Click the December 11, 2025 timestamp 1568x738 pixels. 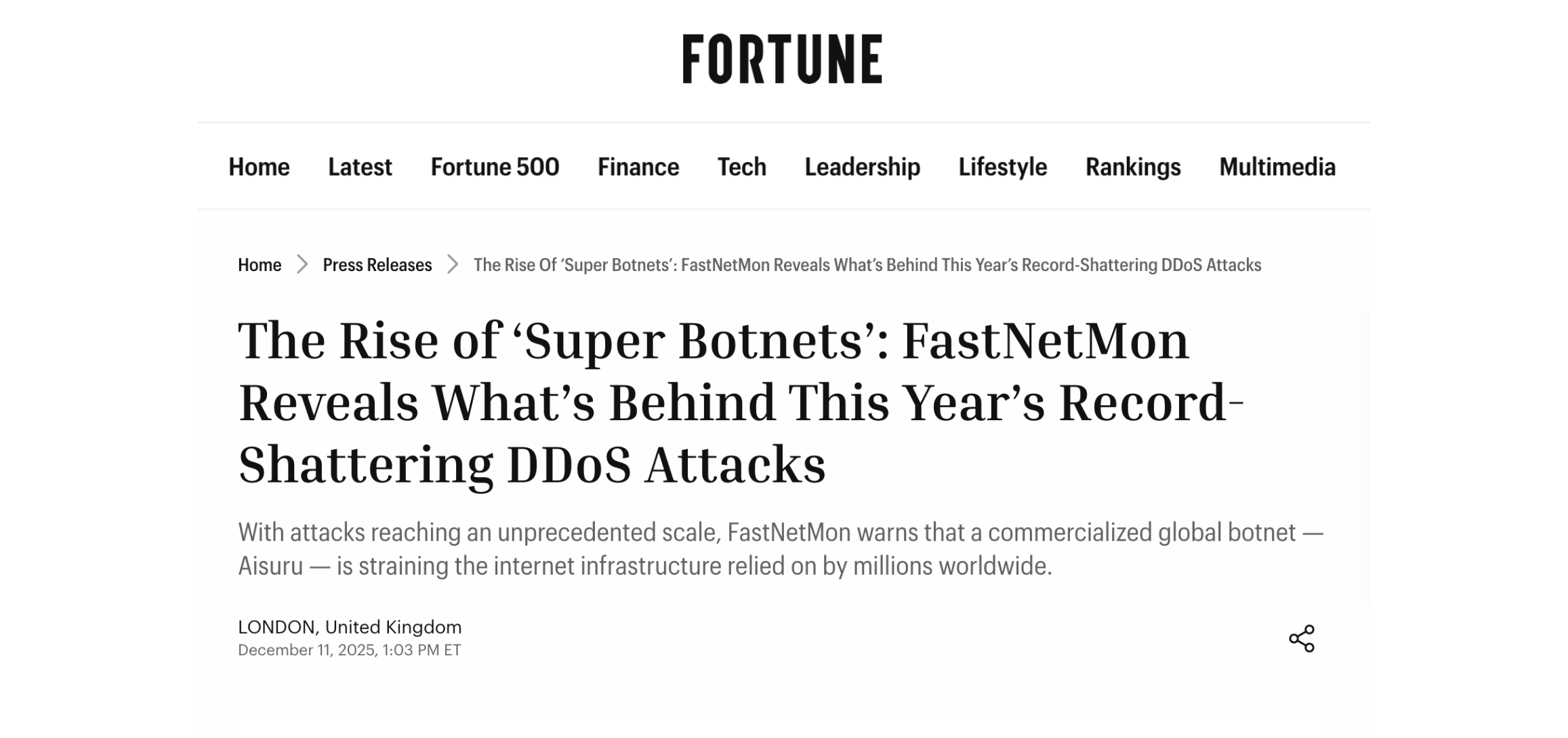click(x=349, y=649)
